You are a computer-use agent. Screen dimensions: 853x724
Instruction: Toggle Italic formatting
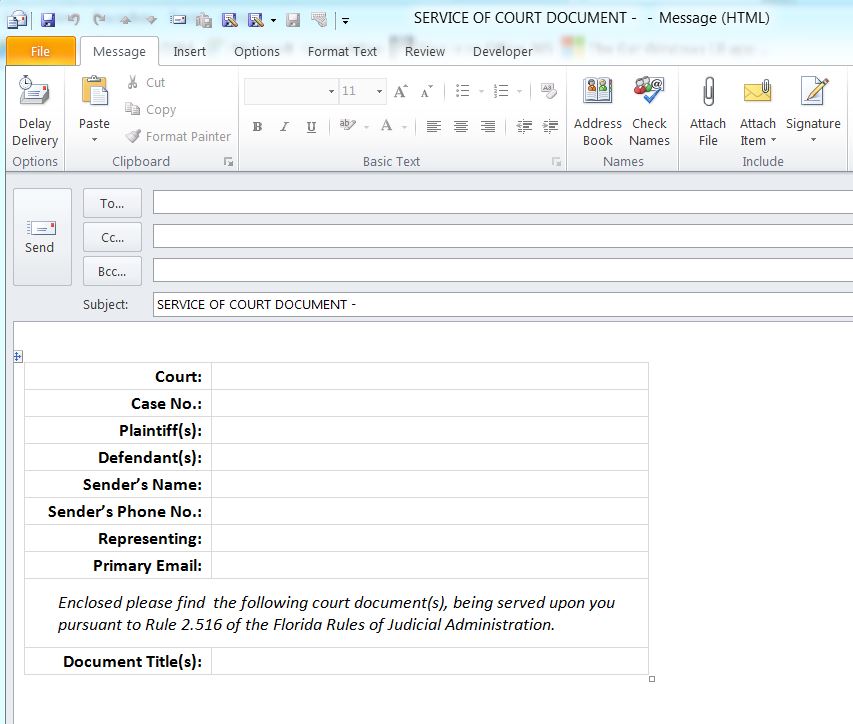tap(284, 127)
